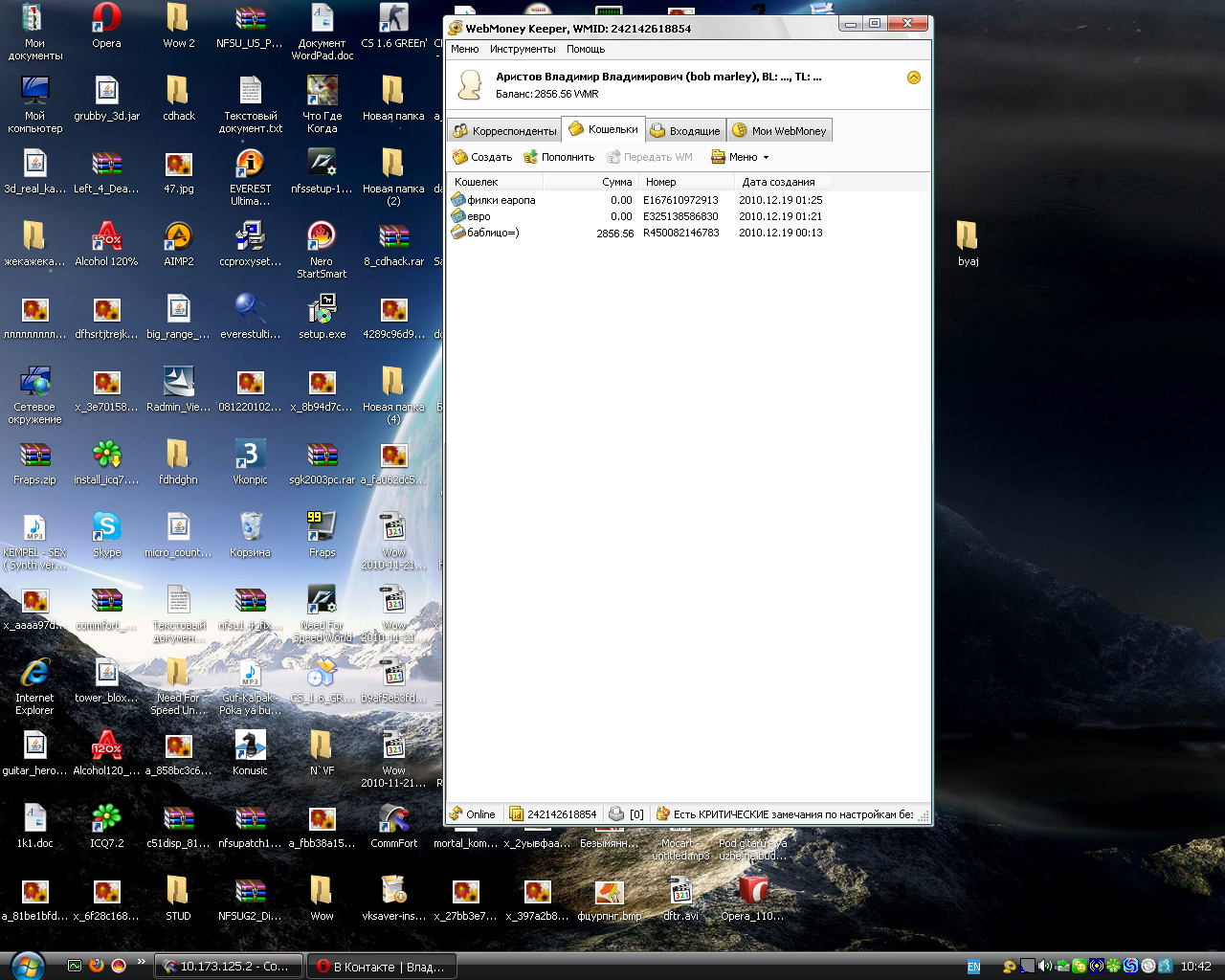This screenshot has height=980, width=1225.
Task: Expand the quick launch overflow chevron
Action: point(141,962)
